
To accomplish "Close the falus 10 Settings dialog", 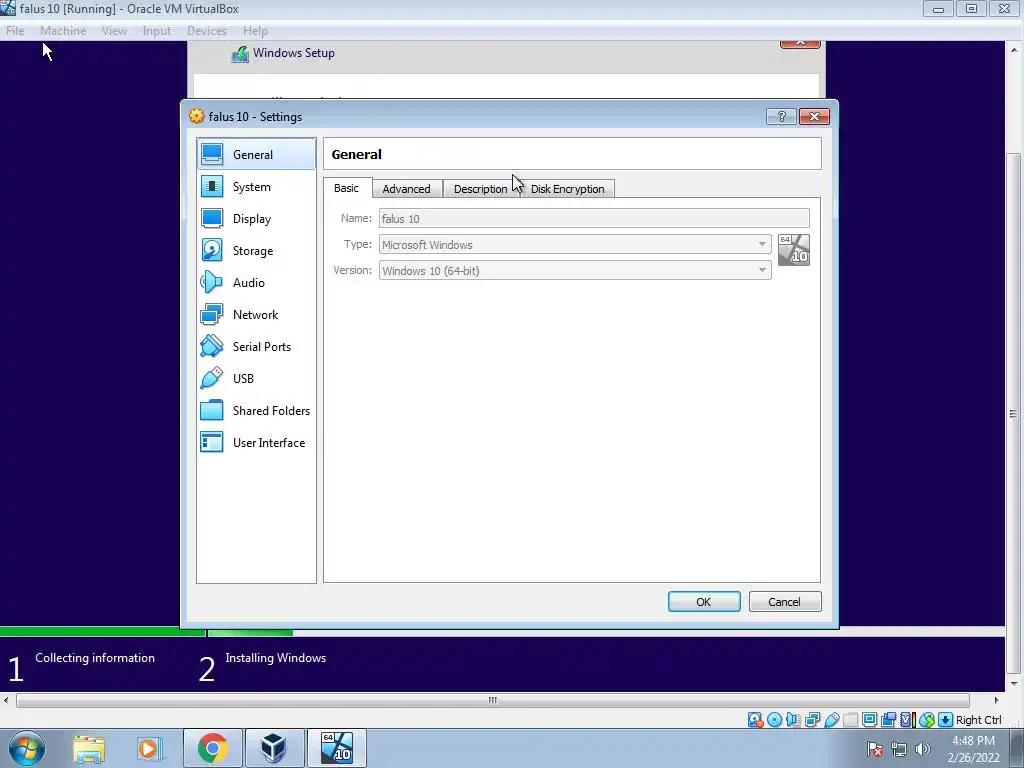I will pyautogui.click(x=814, y=116).
